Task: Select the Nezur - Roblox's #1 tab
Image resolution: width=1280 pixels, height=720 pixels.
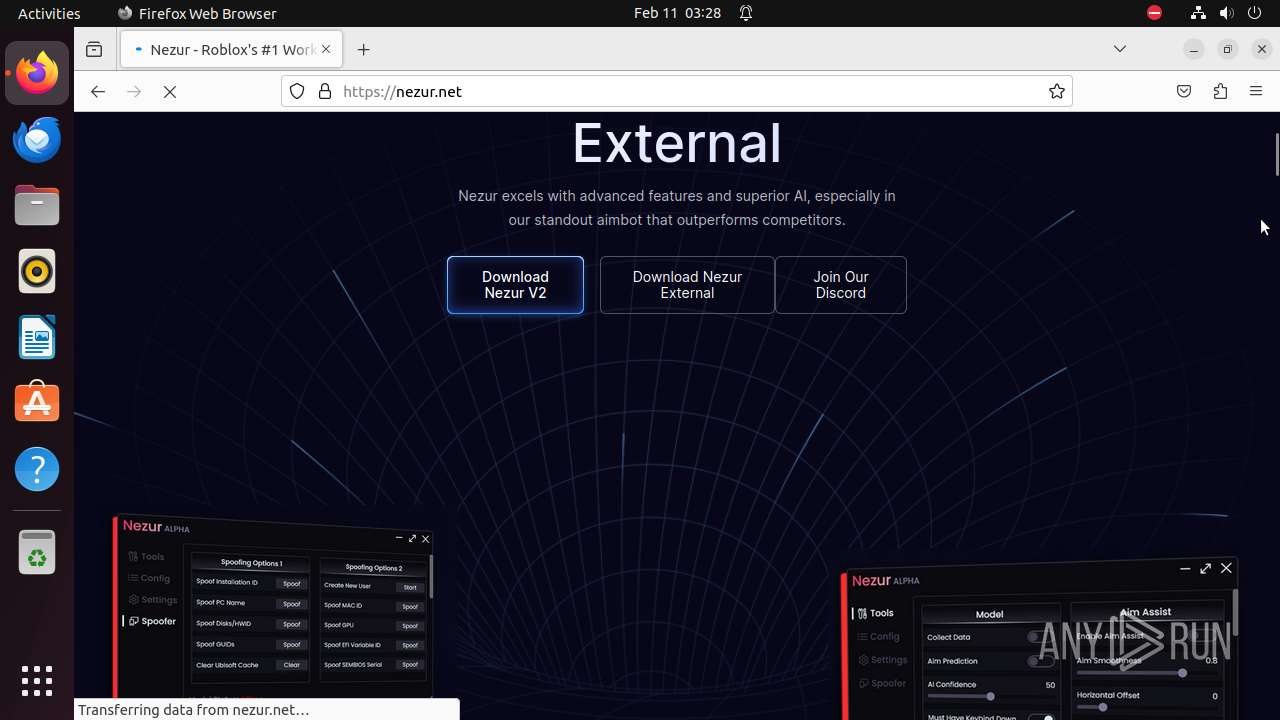Action: pos(232,49)
